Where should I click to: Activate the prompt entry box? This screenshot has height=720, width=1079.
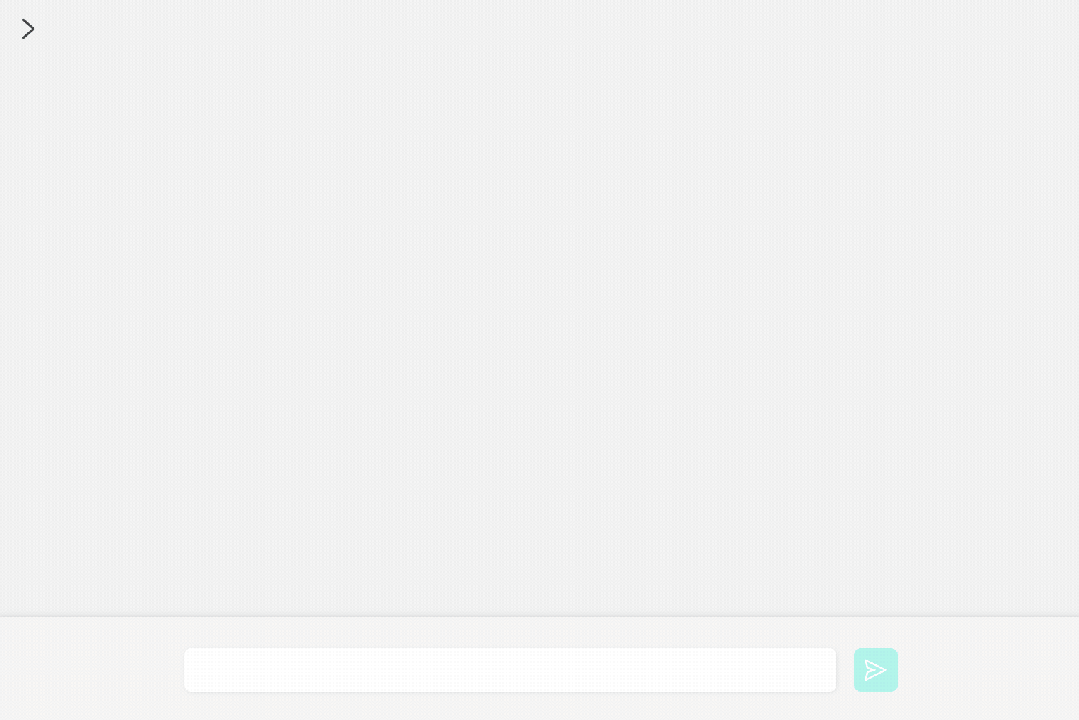(510, 670)
